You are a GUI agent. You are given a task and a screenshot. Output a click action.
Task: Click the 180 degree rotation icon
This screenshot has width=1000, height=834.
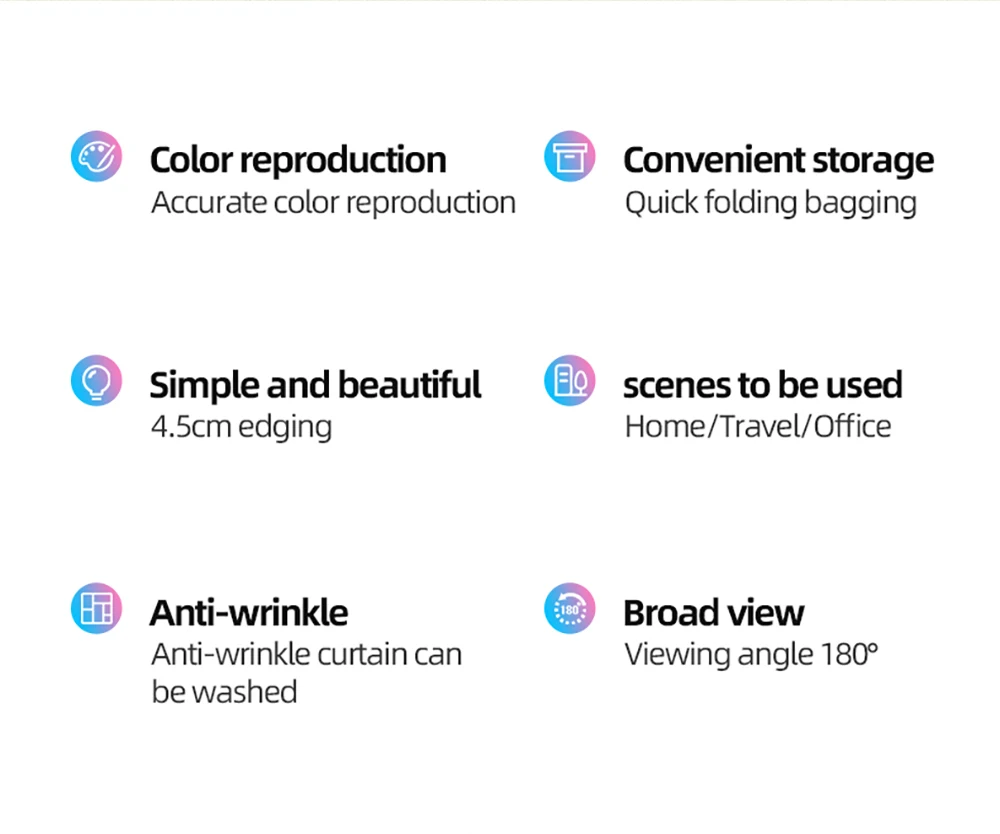pos(570,608)
